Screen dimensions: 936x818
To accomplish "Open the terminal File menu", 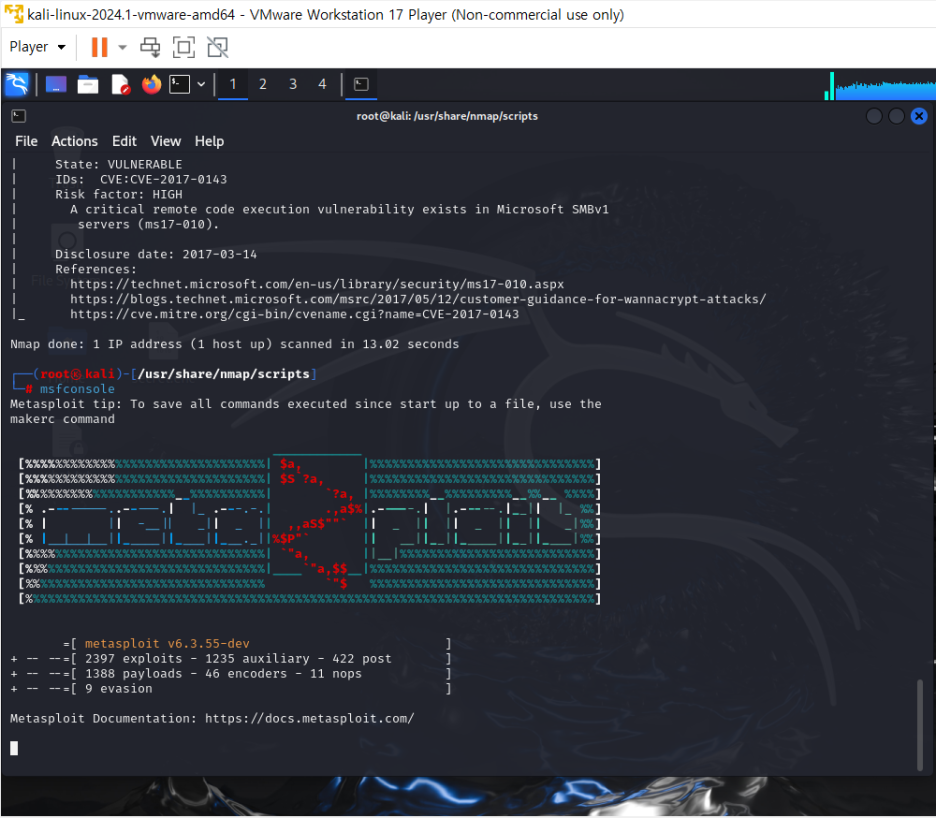I will (26, 141).
